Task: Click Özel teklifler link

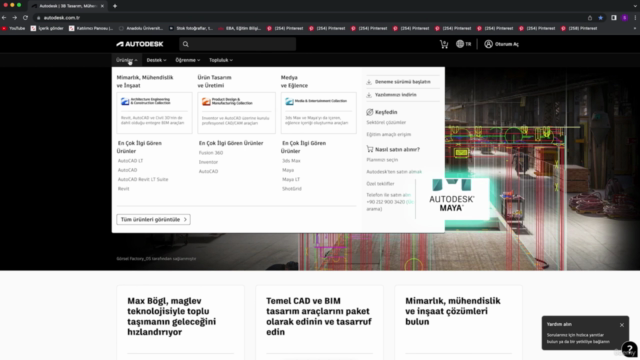Action: coord(380,184)
